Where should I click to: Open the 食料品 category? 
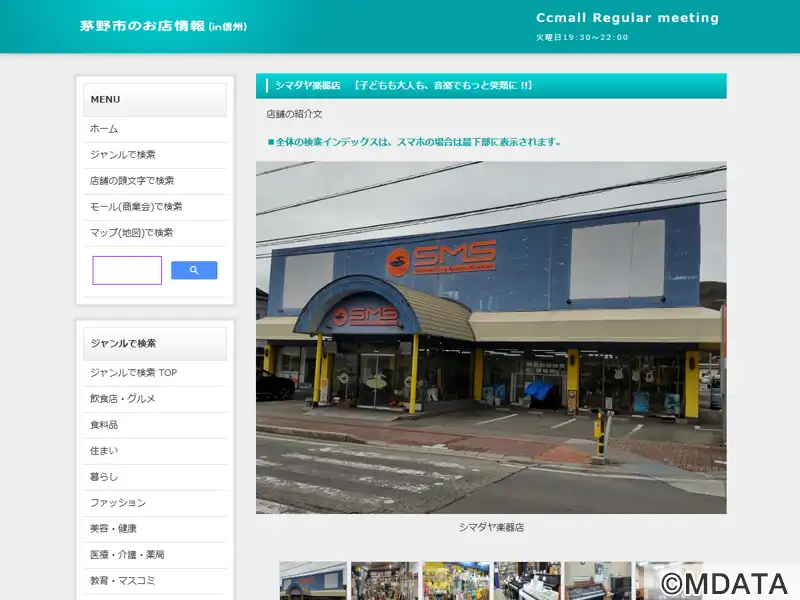click(x=104, y=425)
